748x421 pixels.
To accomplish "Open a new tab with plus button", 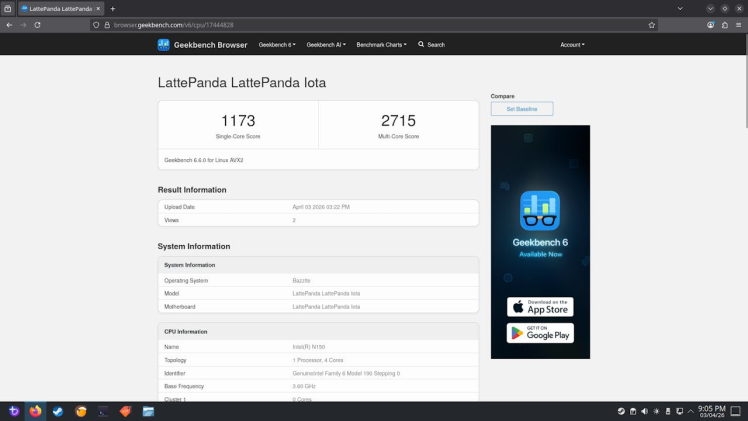I will [x=113, y=9].
